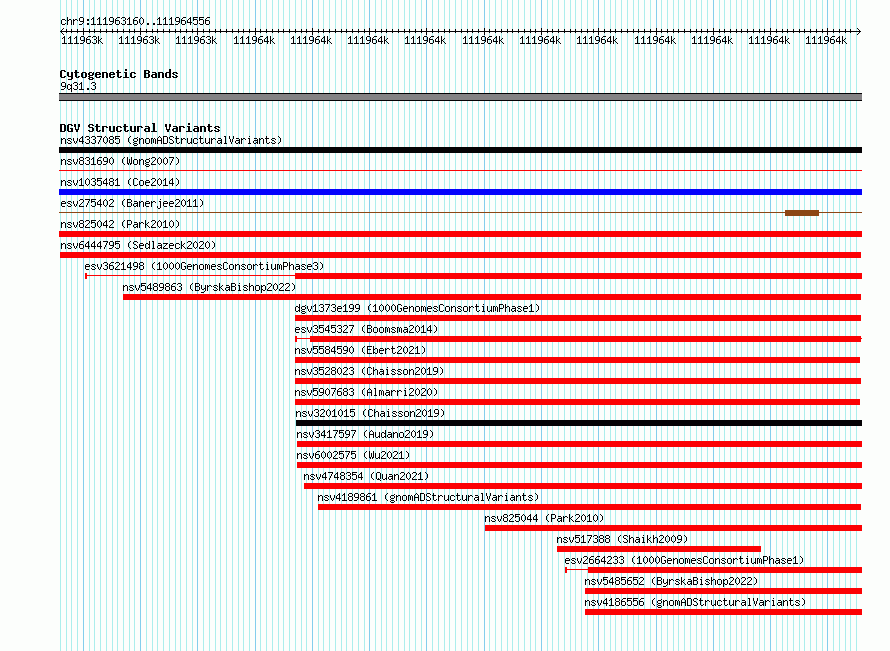890x651 pixels.
Task: Open nsv4189861 gnomADStructuralVariants label
Action: 428,497
